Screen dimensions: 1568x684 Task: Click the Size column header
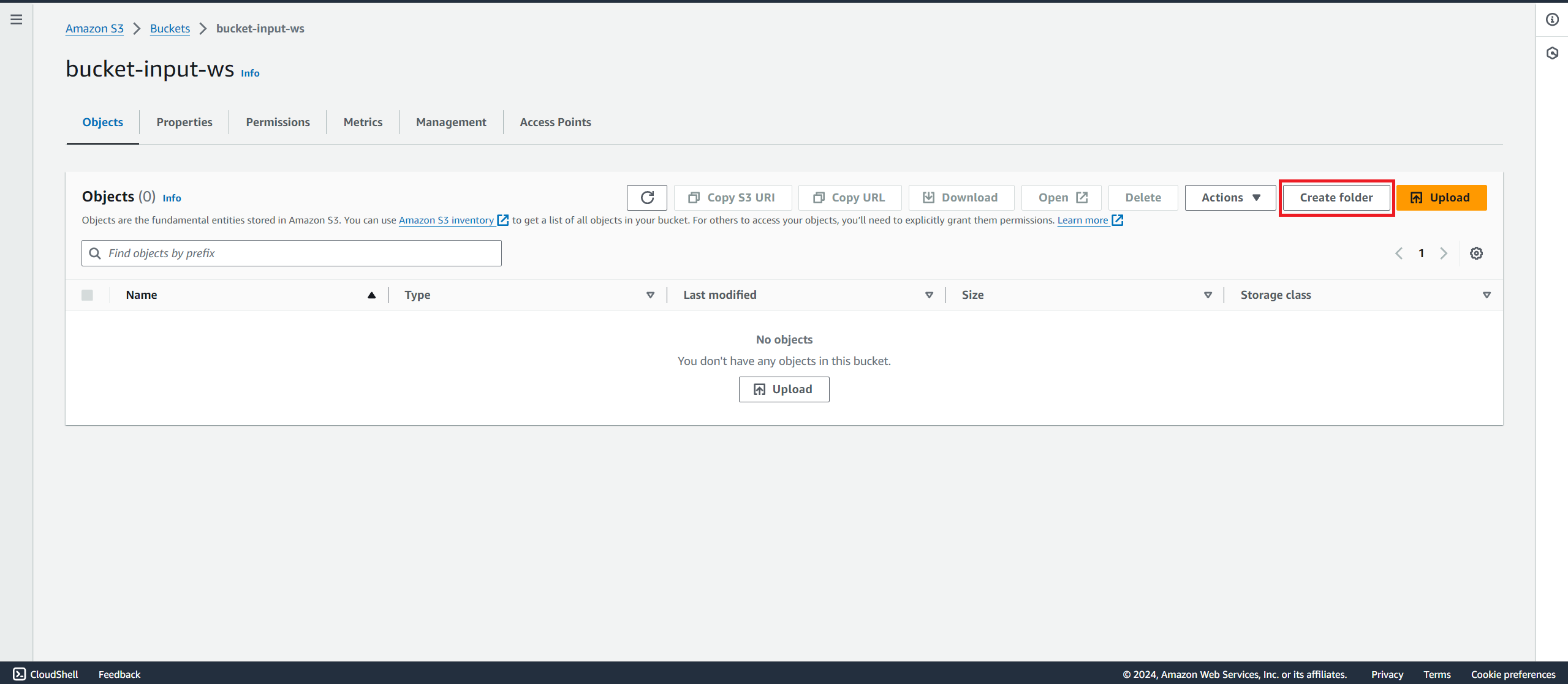point(973,295)
